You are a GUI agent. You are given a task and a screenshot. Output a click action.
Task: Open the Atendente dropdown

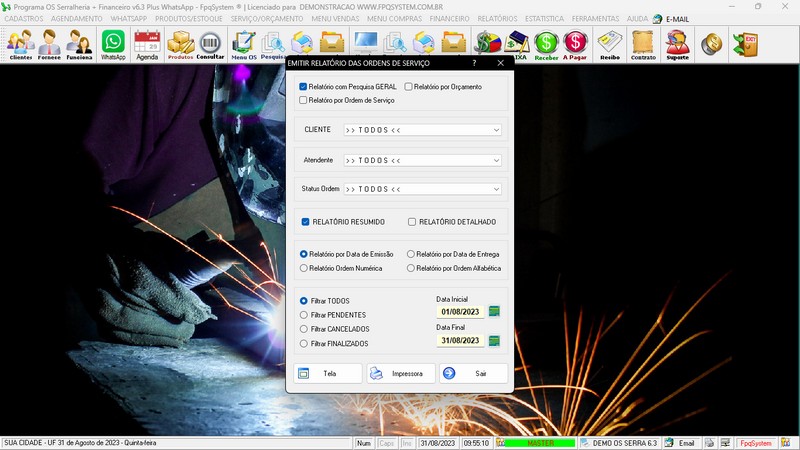tap(496, 160)
